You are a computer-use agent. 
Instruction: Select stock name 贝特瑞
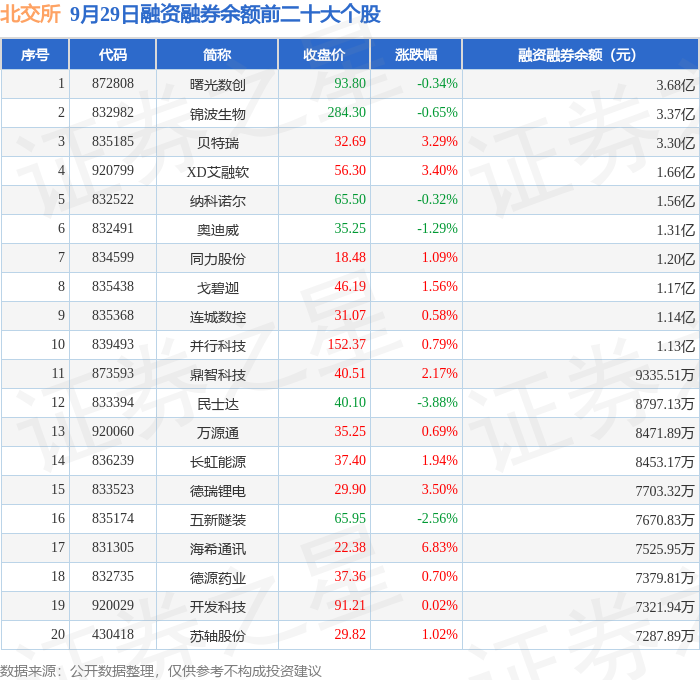click(218, 143)
